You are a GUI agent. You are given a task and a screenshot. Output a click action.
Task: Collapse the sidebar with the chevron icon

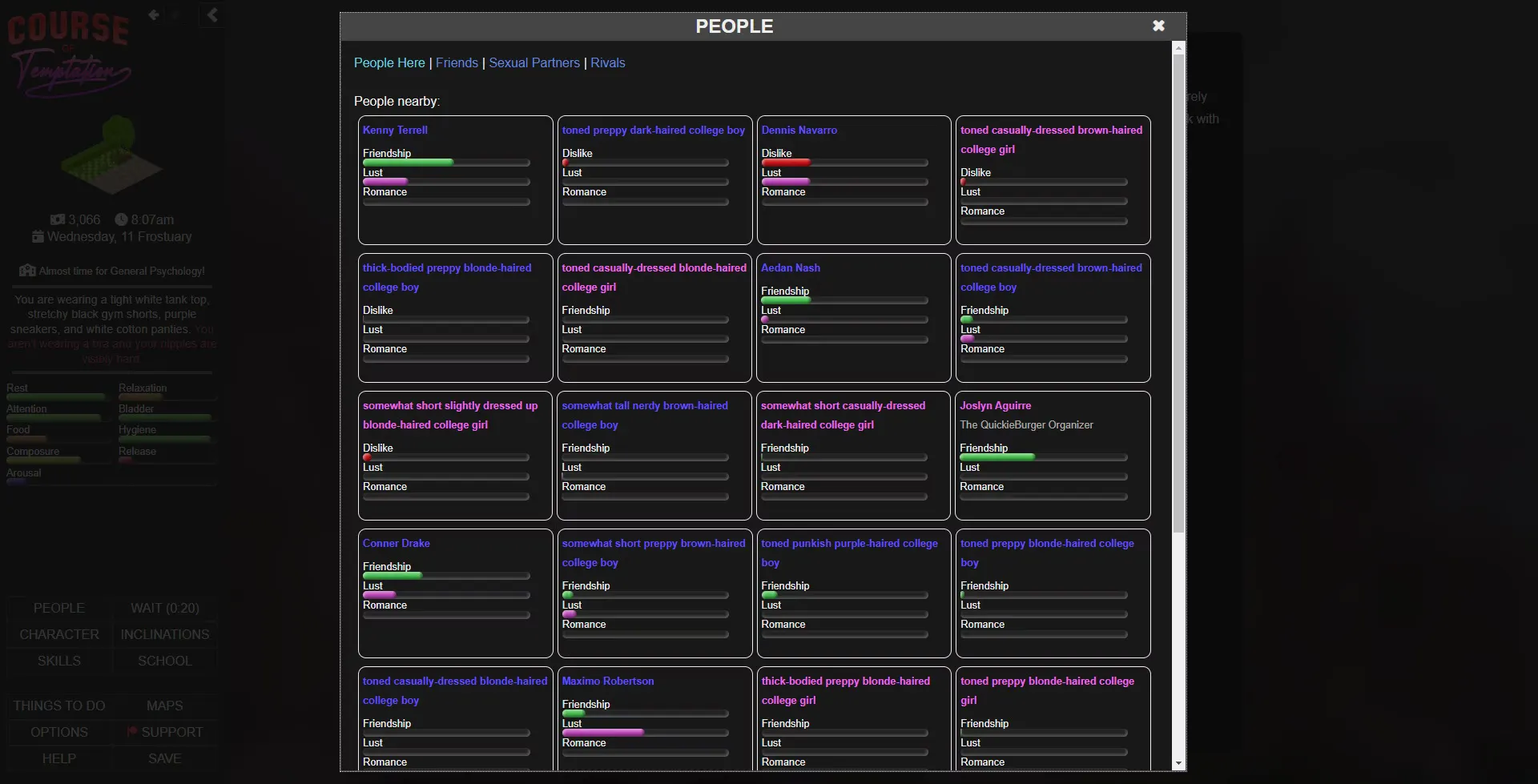click(211, 14)
